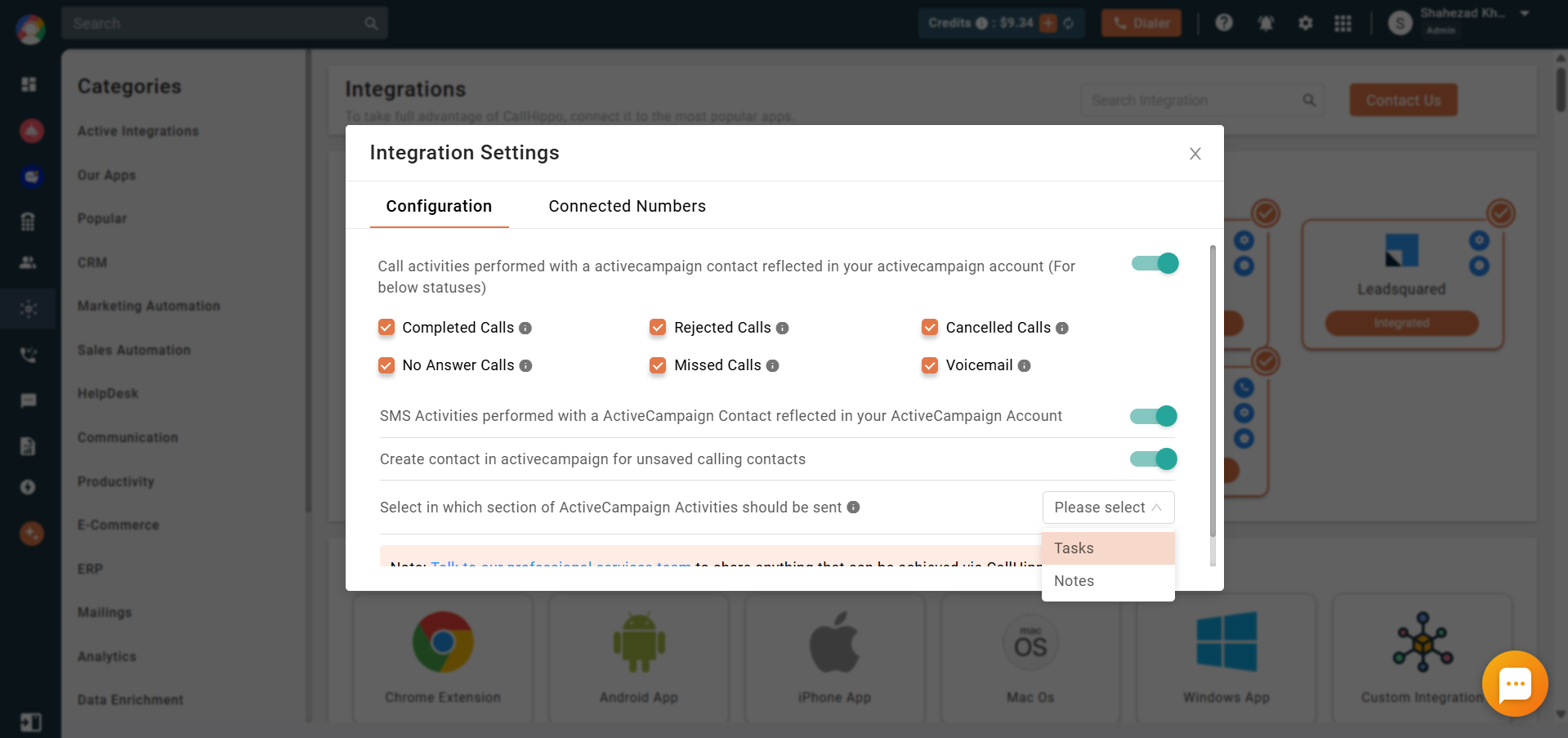The height and width of the screenshot is (738, 1568).
Task: Open the numbers building icon in sidebar
Action: point(29,221)
